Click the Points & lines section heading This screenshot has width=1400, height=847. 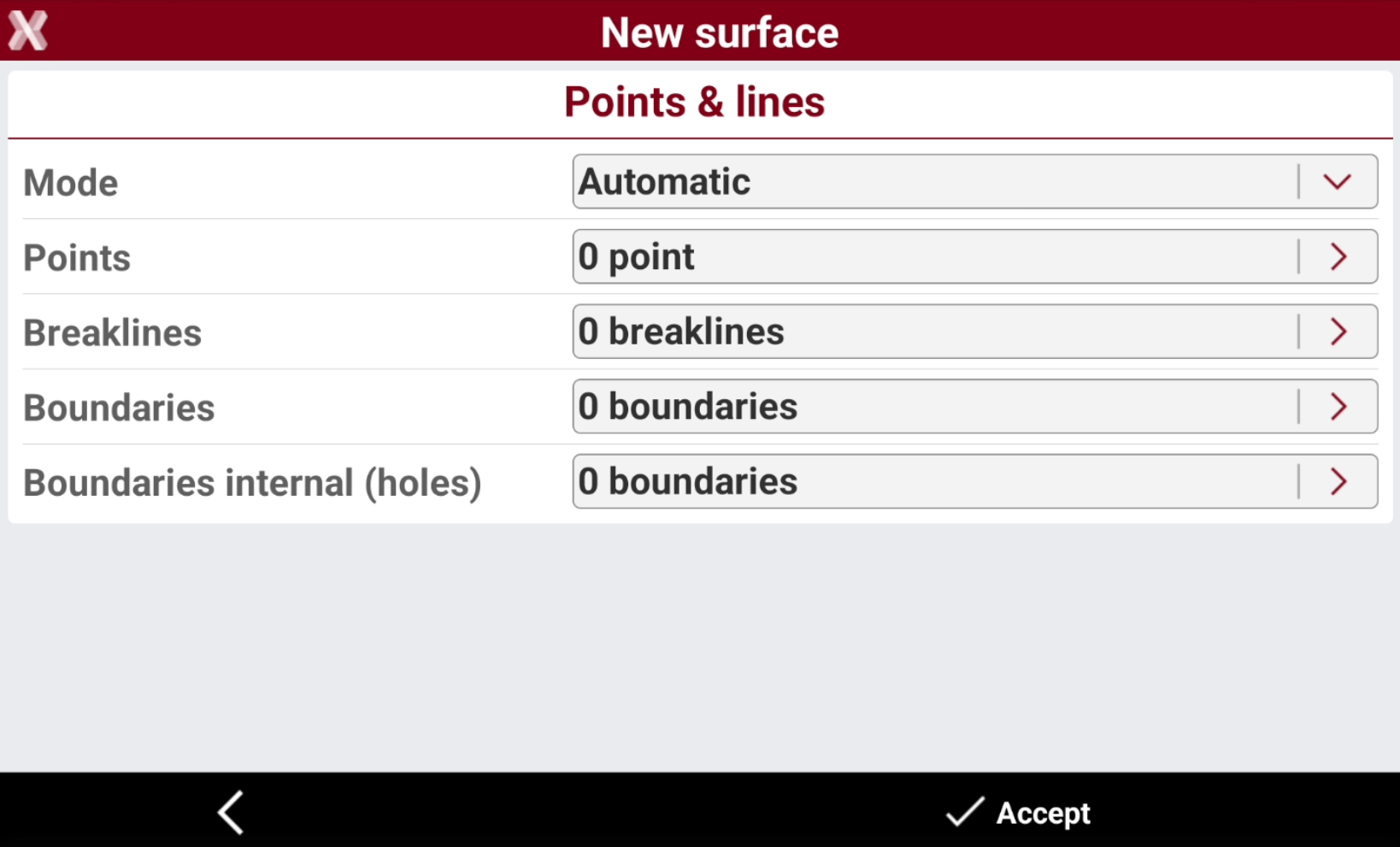[695, 103]
